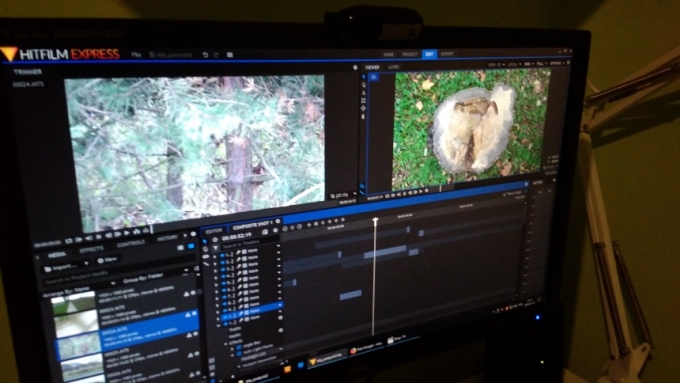Open the File menu
This screenshot has width=680, height=383.
136,55
